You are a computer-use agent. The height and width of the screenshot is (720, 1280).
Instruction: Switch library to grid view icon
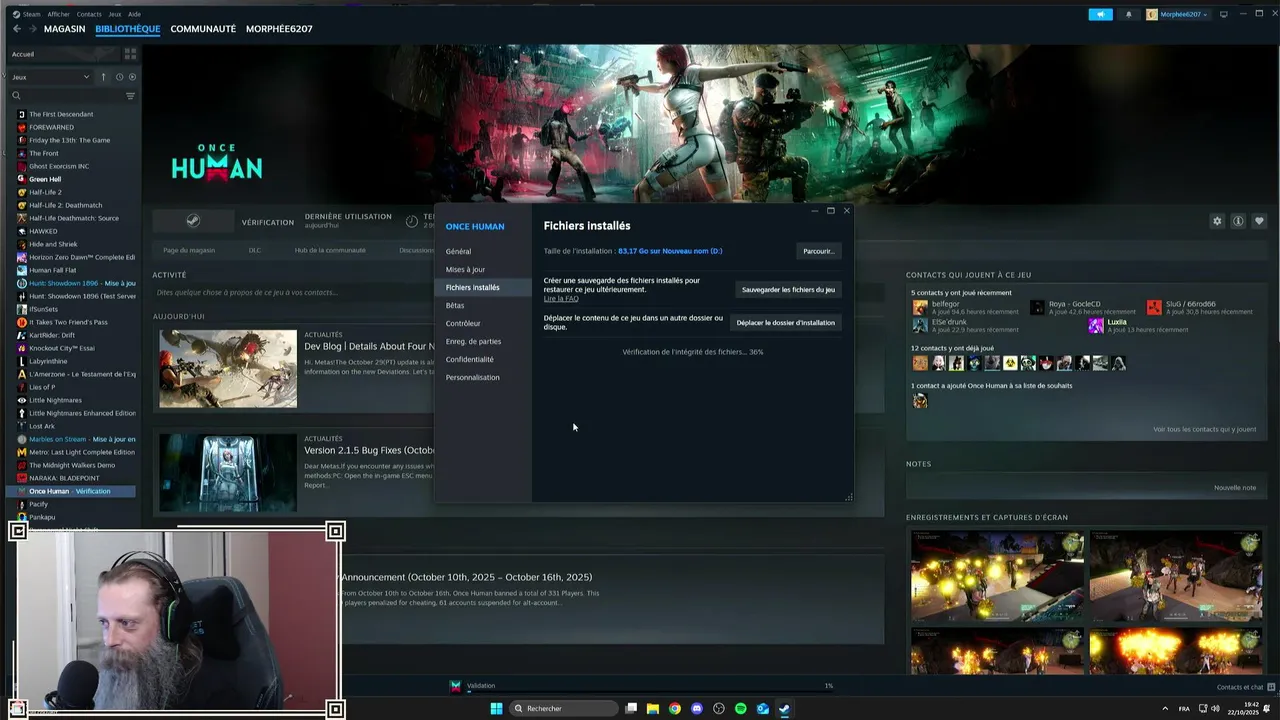(x=130, y=54)
